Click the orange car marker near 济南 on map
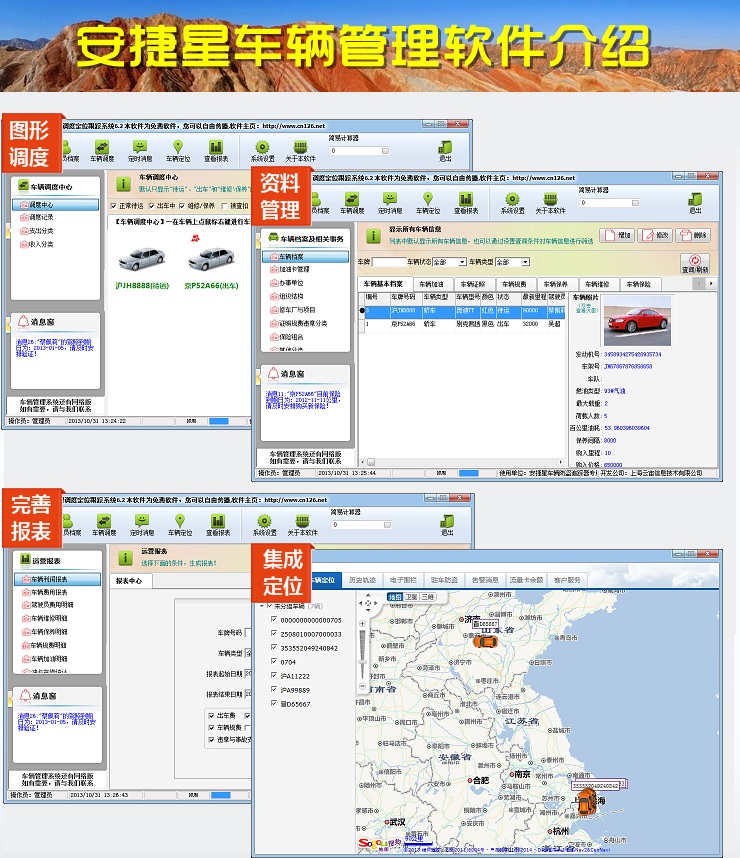Screen dimensions: 740x858 pos(485,641)
